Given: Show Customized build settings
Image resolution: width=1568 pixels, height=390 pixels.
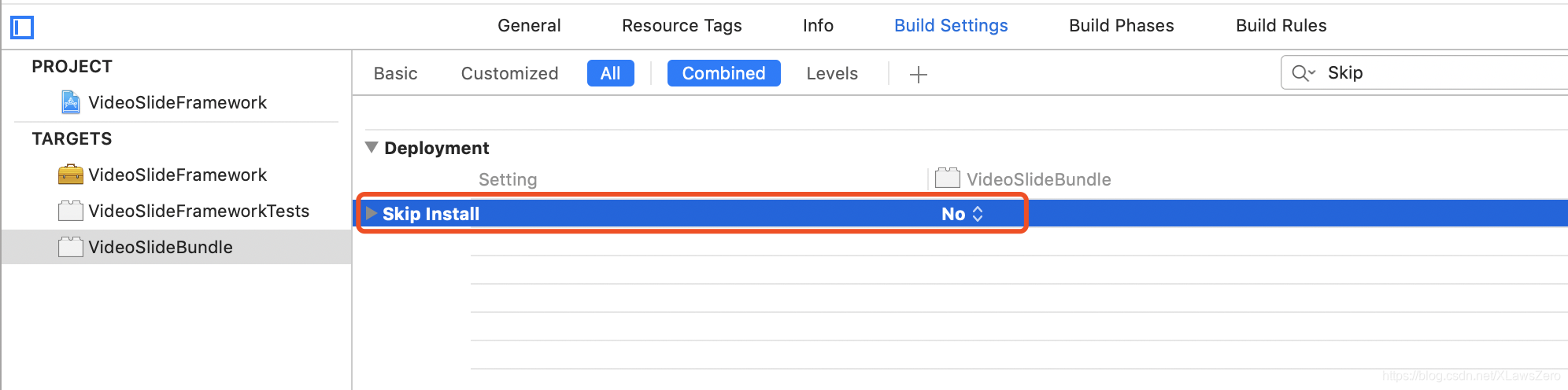Looking at the screenshot, I should pos(509,73).
